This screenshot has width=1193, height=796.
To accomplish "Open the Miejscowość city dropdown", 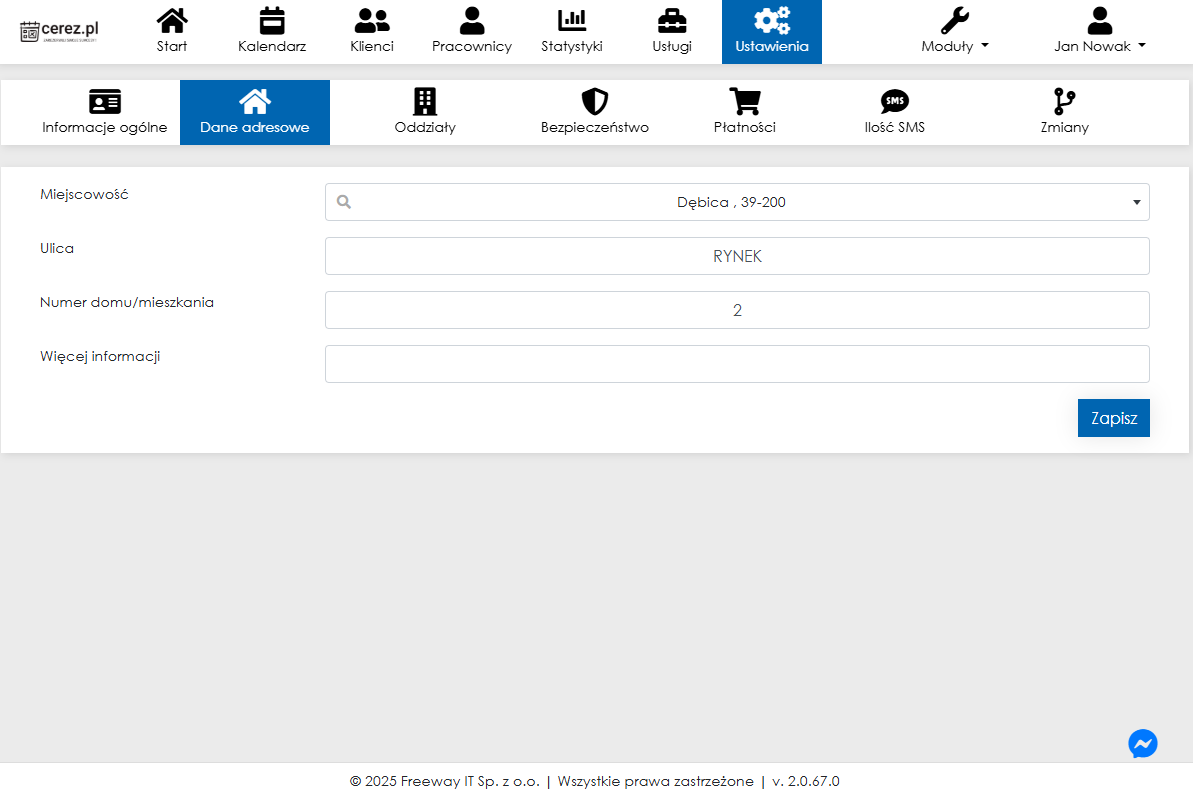I will pos(737,202).
